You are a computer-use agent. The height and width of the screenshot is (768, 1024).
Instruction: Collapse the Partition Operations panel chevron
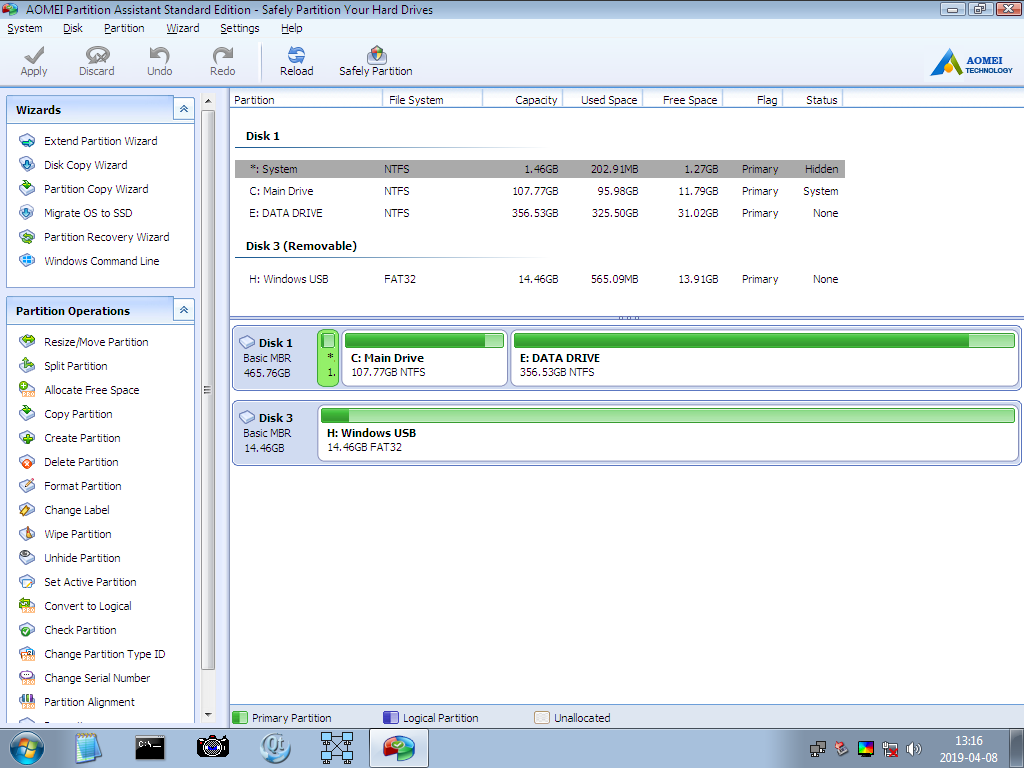pyautogui.click(x=184, y=310)
